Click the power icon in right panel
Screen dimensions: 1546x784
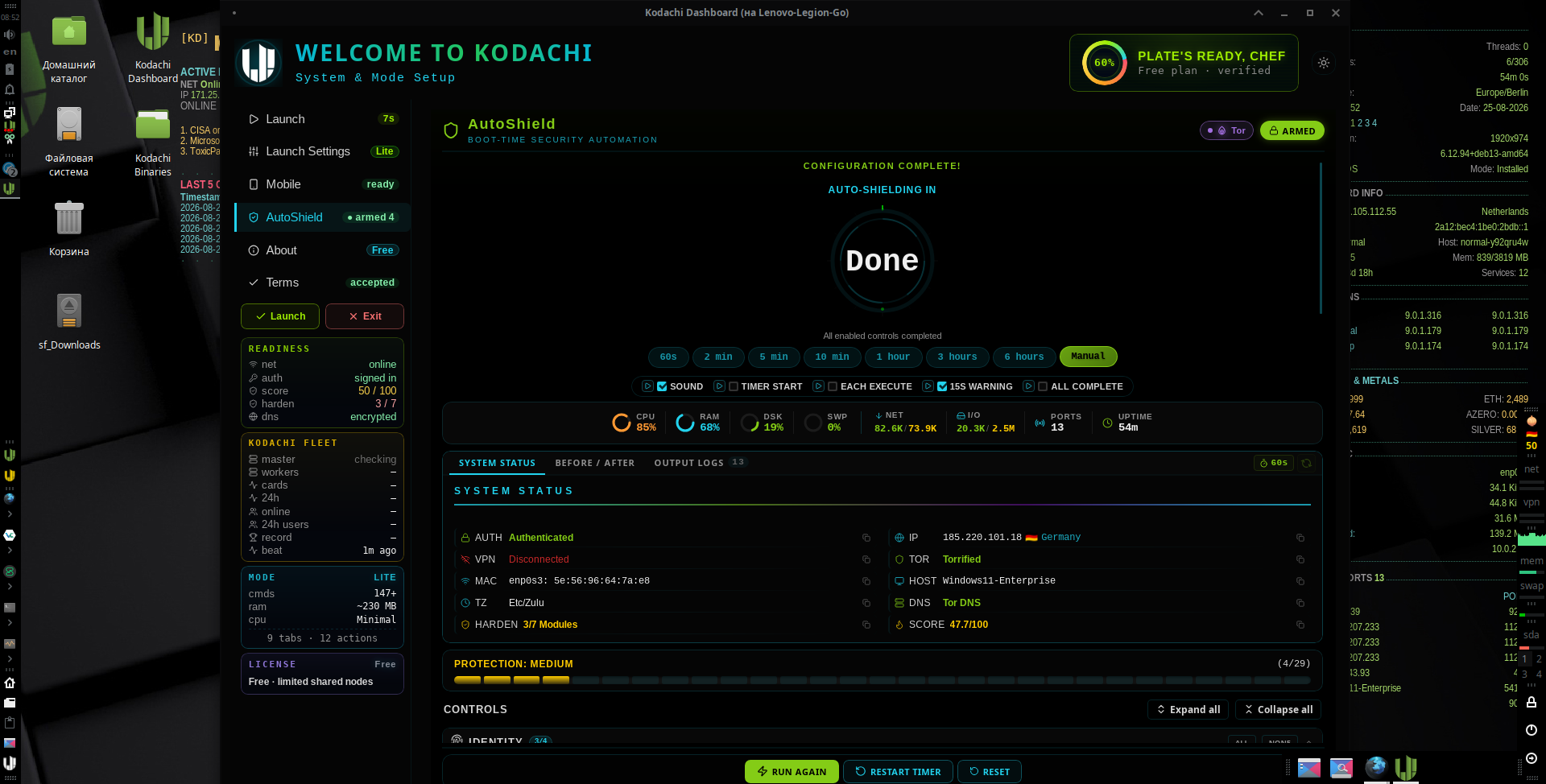click(1532, 730)
